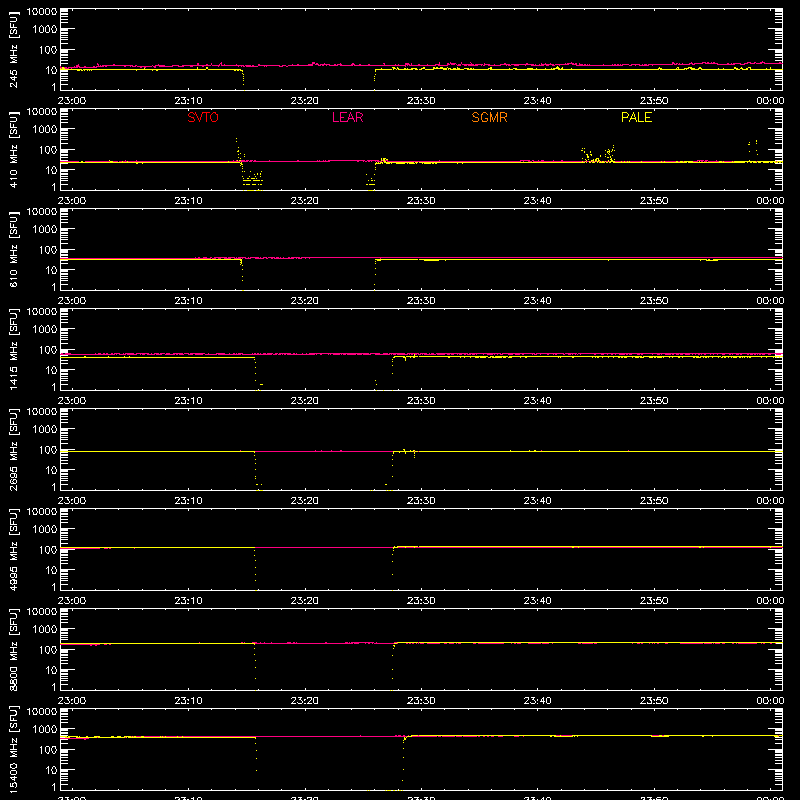Viewport: 800px width, 800px height.
Task: Select the 410 MHz [SFU] axis title
Action: coord(14,149)
